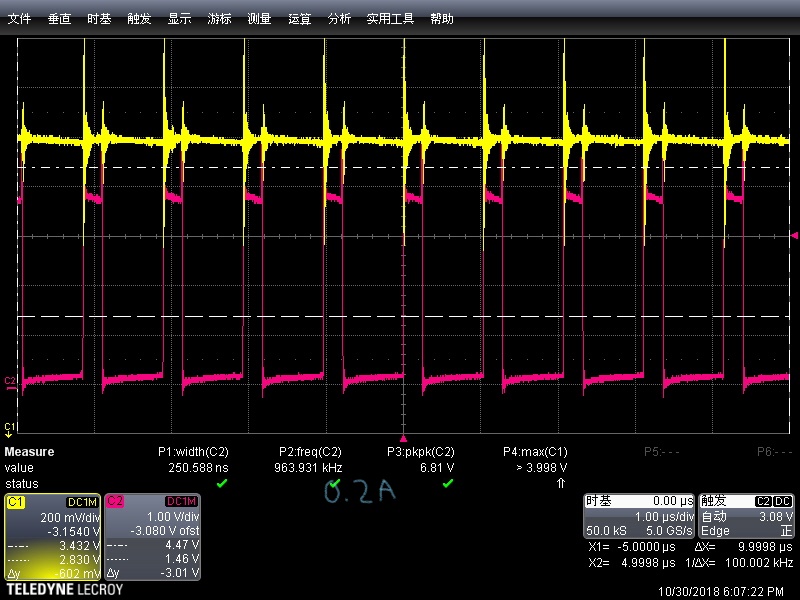
Task: Open the 测量 (Measure) menu
Action: [x=259, y=19]
